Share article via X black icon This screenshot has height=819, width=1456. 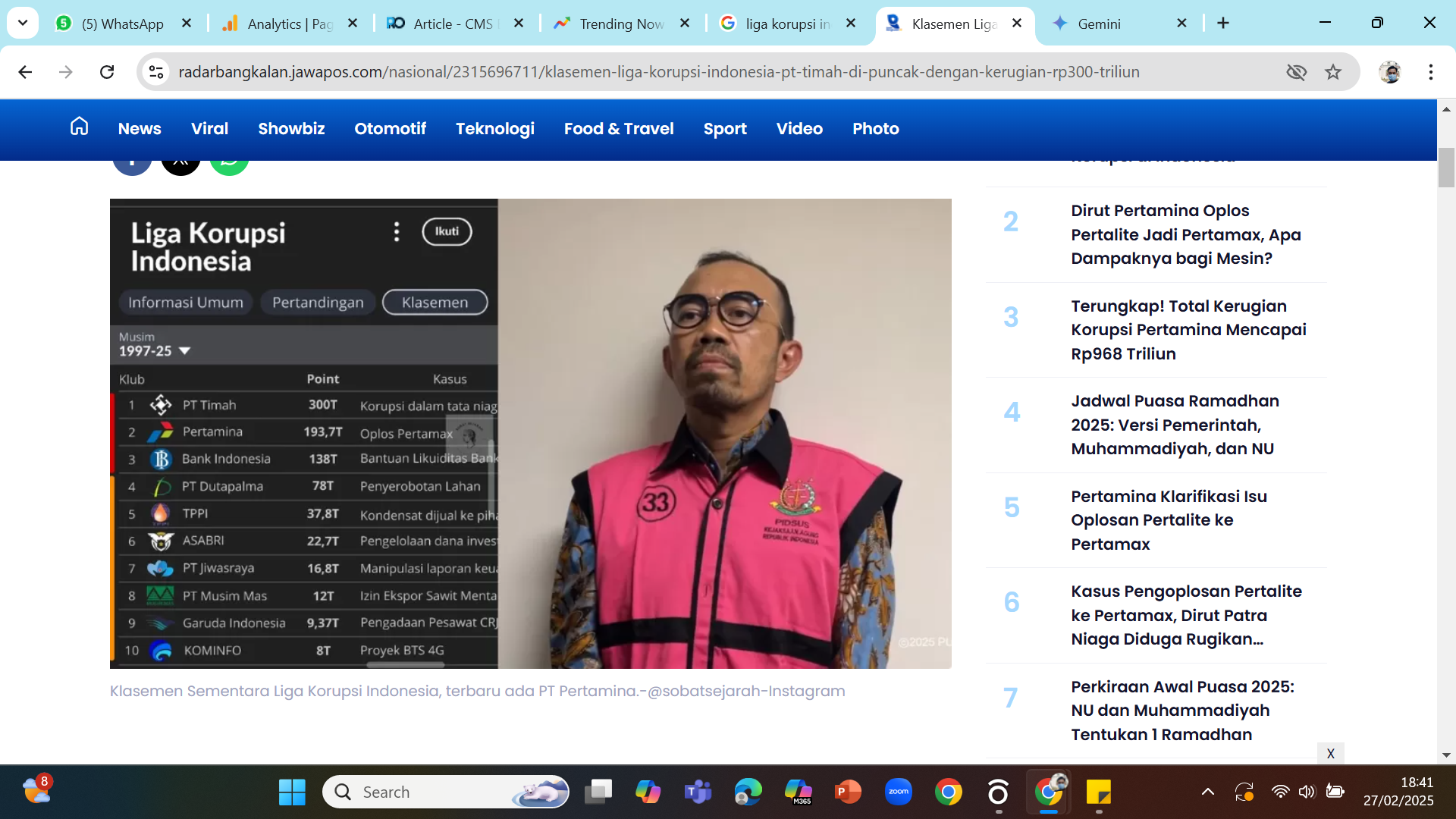180,167
